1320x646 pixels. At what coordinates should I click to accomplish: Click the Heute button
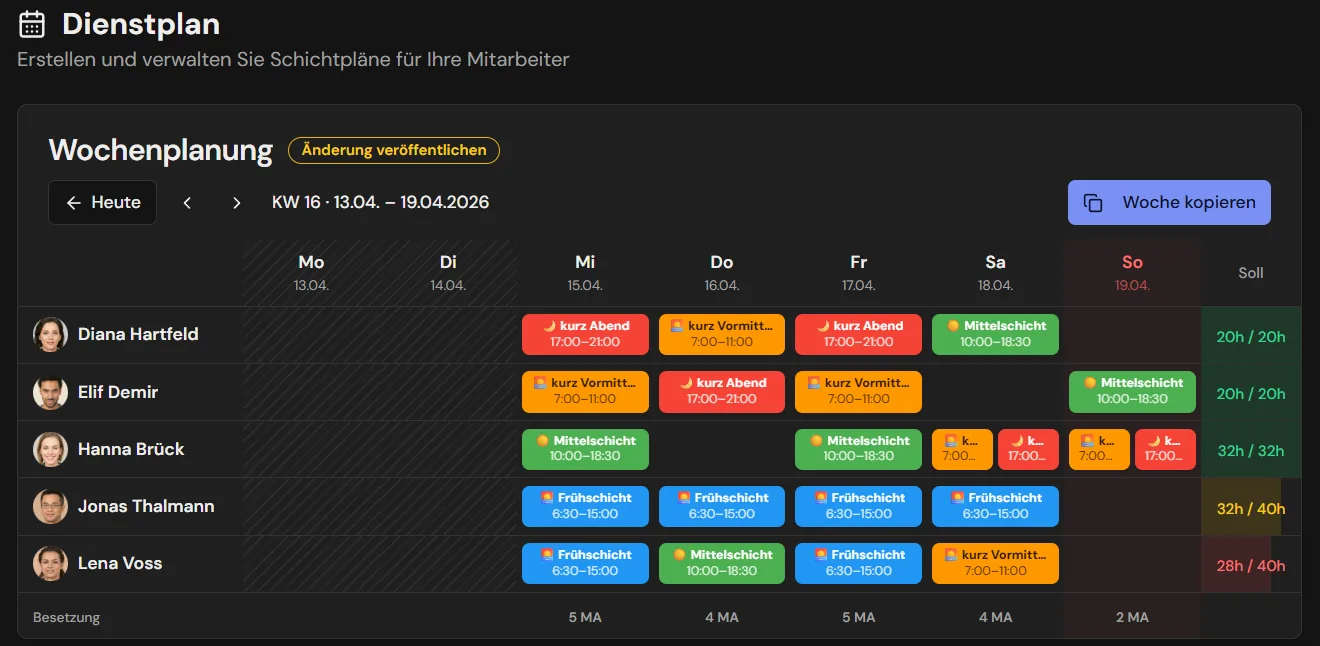(x=102, y=203)
